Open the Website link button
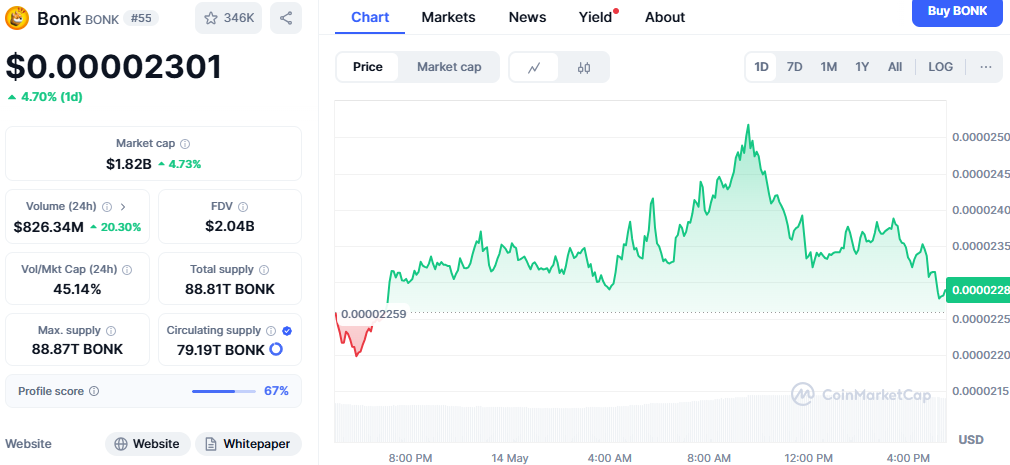1010x465 pixels. coord(148,444)
